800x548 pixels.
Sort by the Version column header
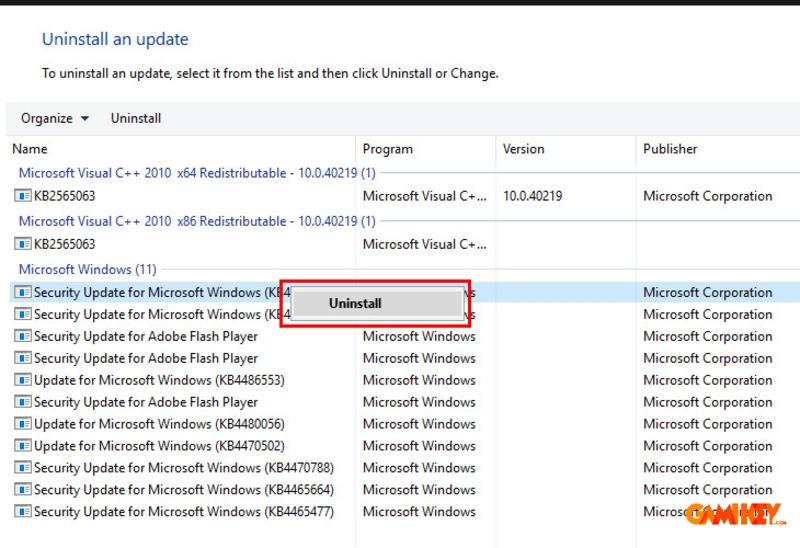coord(523,149)
